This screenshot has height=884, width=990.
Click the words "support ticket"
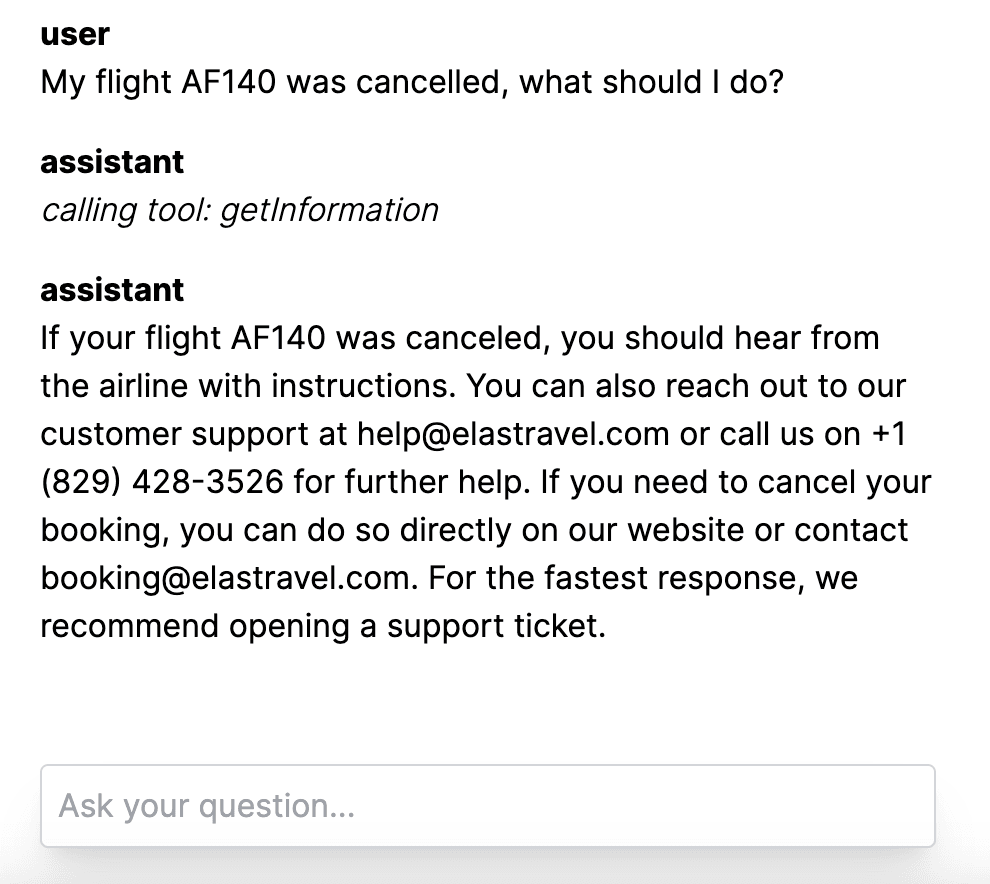click(496, 626)
